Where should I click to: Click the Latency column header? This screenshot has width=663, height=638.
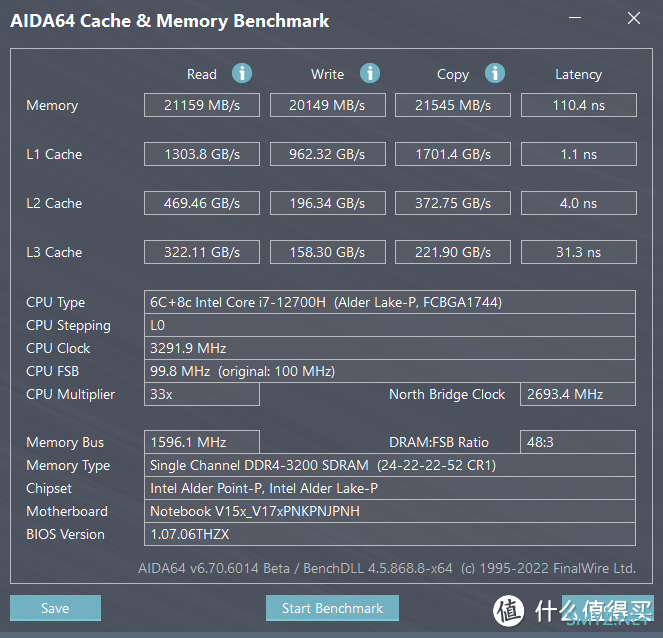pyautogui.click(x=578, y=75)
